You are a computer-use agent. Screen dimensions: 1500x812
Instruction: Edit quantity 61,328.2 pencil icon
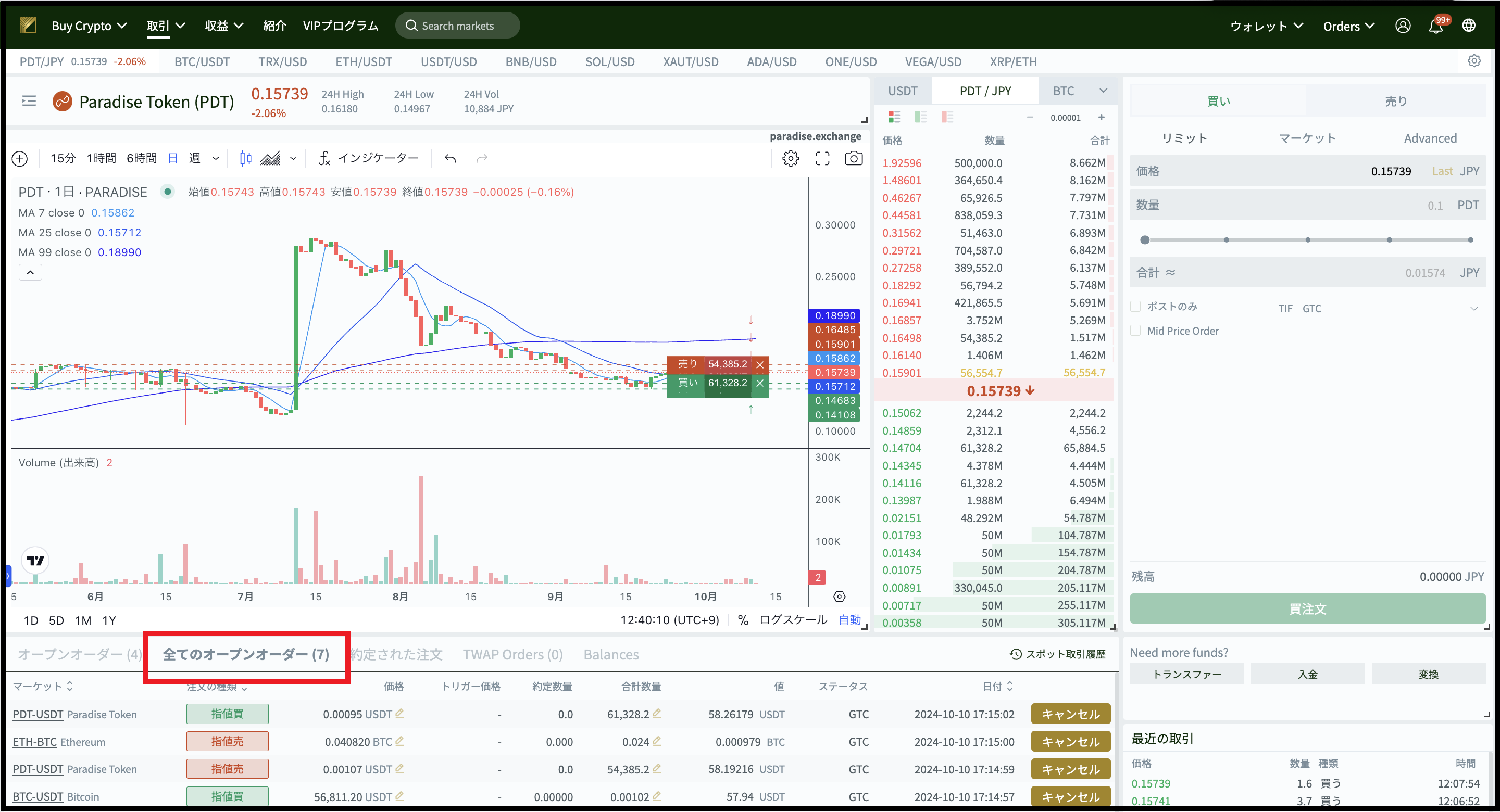(x=657, y=713)
